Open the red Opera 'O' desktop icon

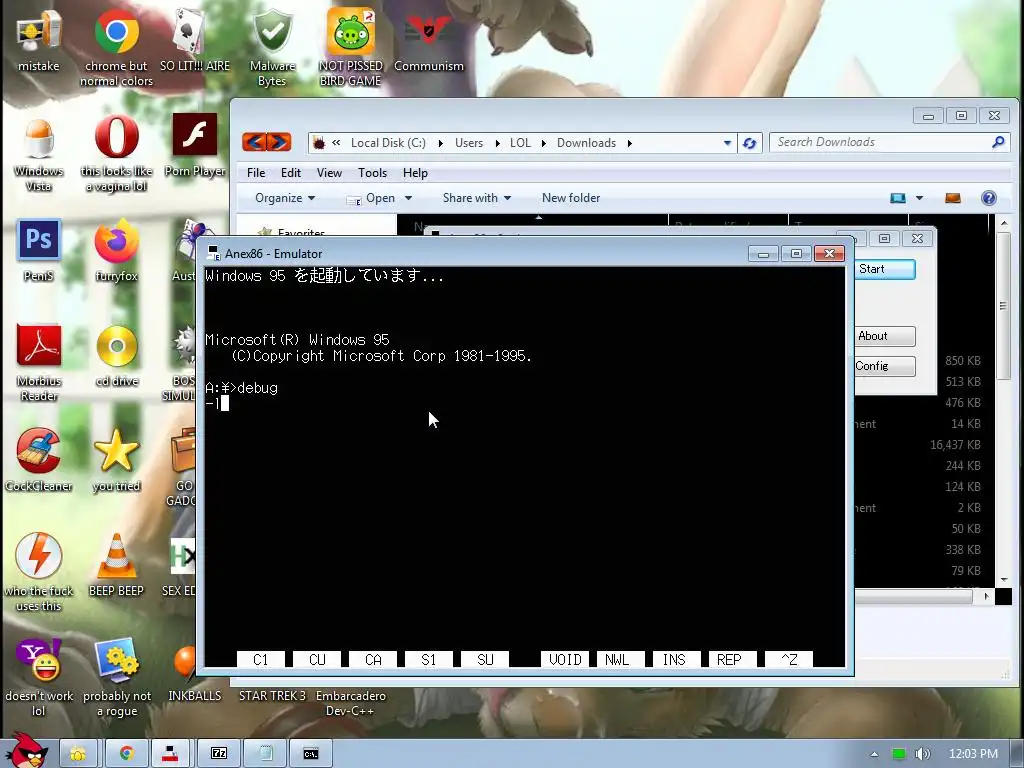(116, 137)
